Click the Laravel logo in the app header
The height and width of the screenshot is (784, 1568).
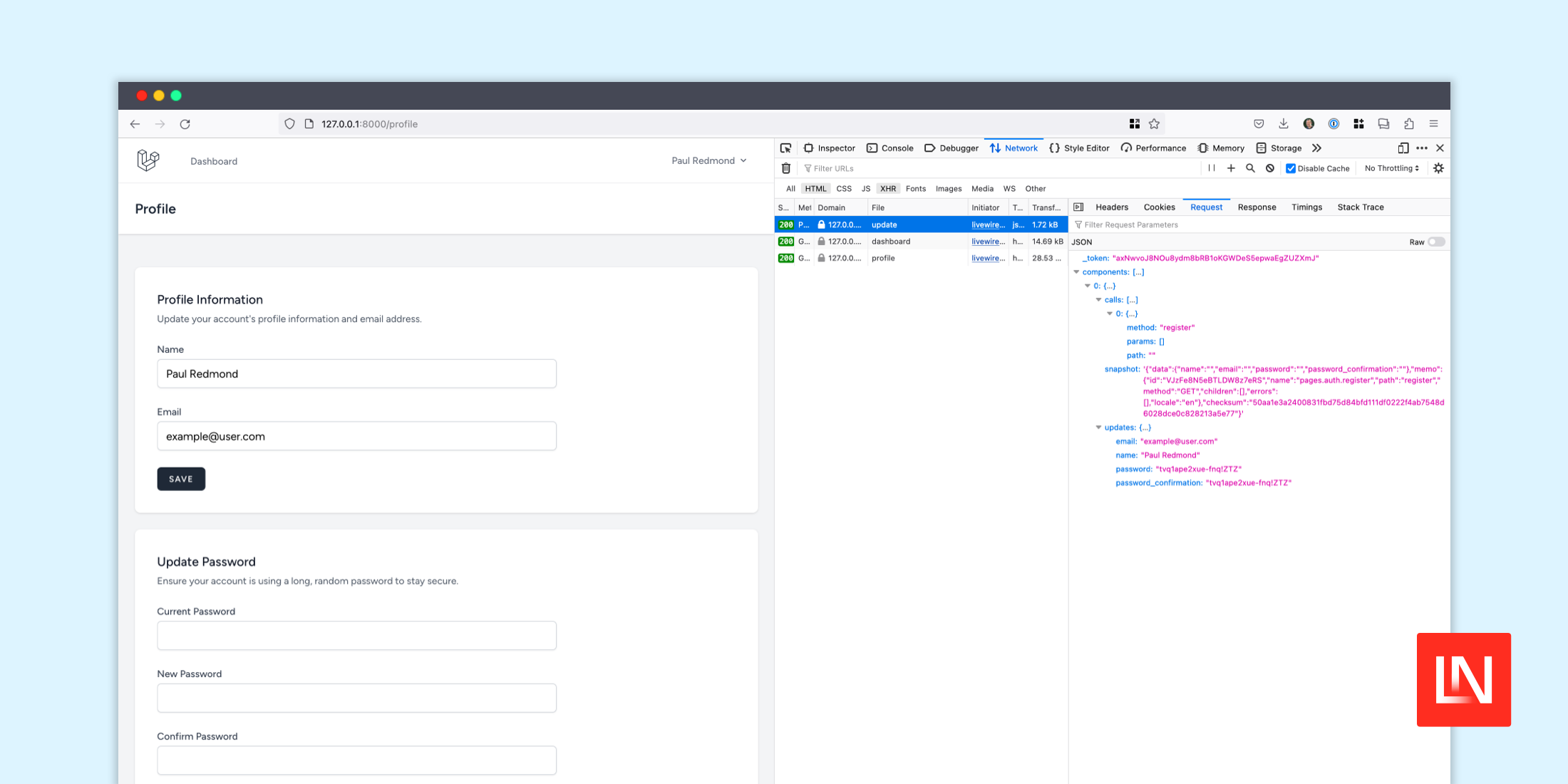pyautogui.click(x=148, y=160)
